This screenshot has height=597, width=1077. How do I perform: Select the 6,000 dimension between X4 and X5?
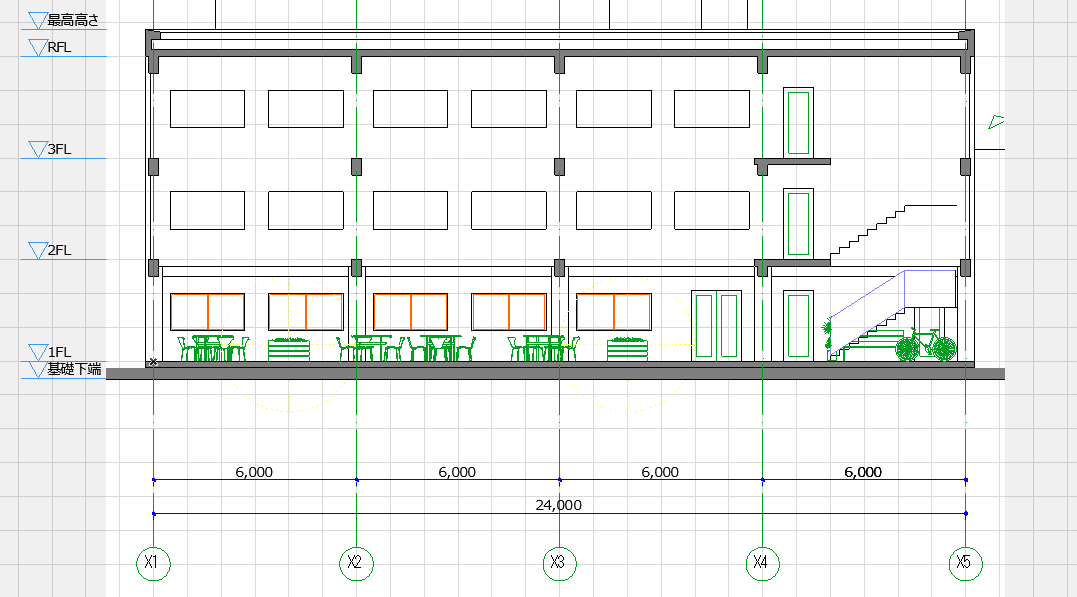click(x=863, y=472)
